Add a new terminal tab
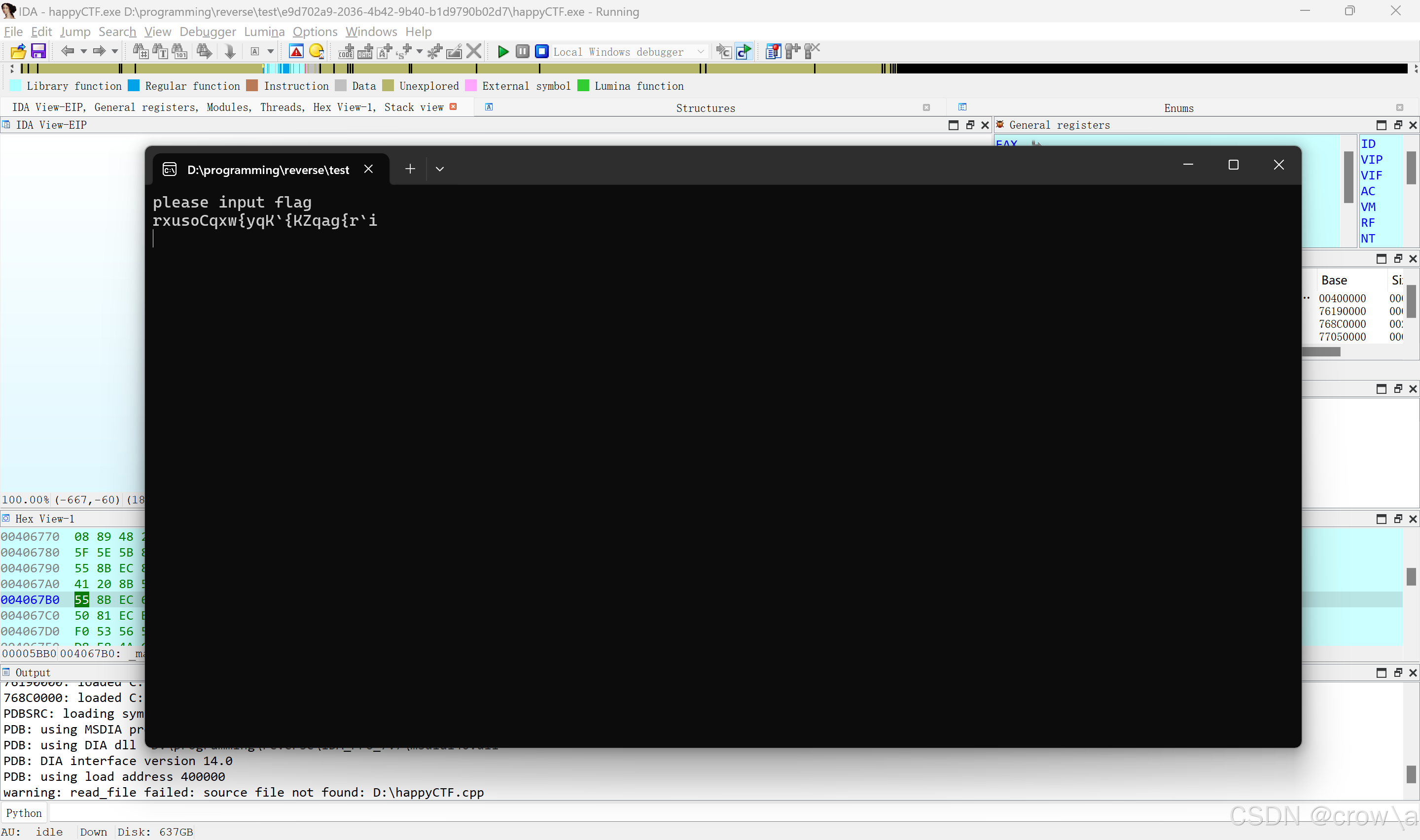This screenshot has height=840, width=1420. click(x=410, y=169)
